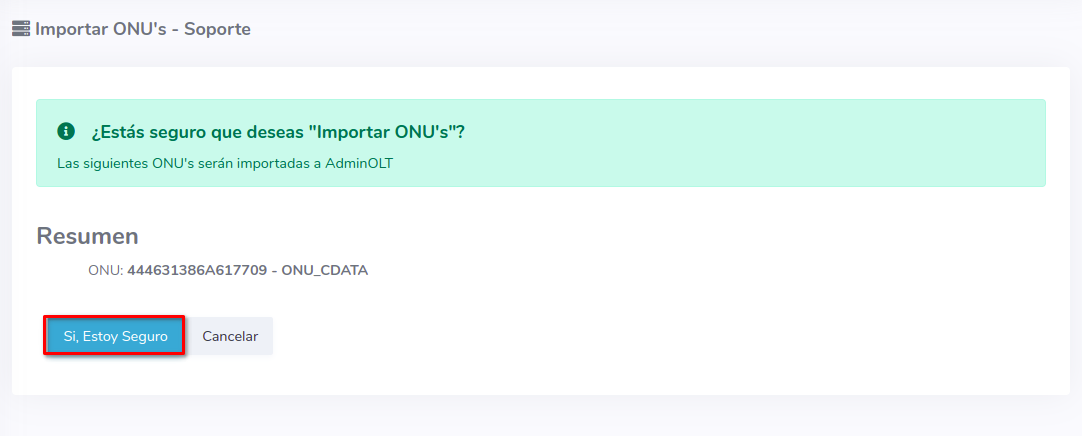Click the "Importar ONU's - Soporte" page title
Screen dimensions: 1082x436
tap(142, 29)
